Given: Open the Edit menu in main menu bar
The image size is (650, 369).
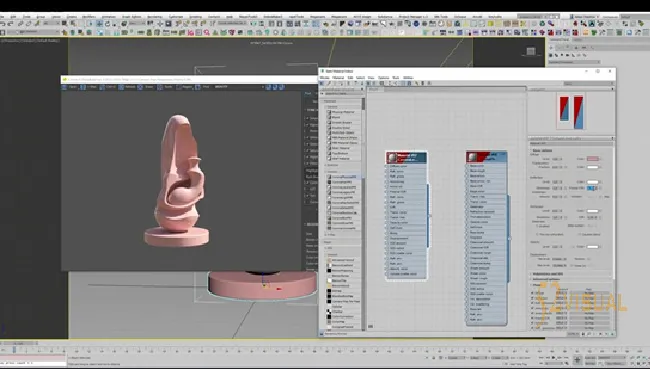Looking at the screenshot, I should click(x=13, y=17).
